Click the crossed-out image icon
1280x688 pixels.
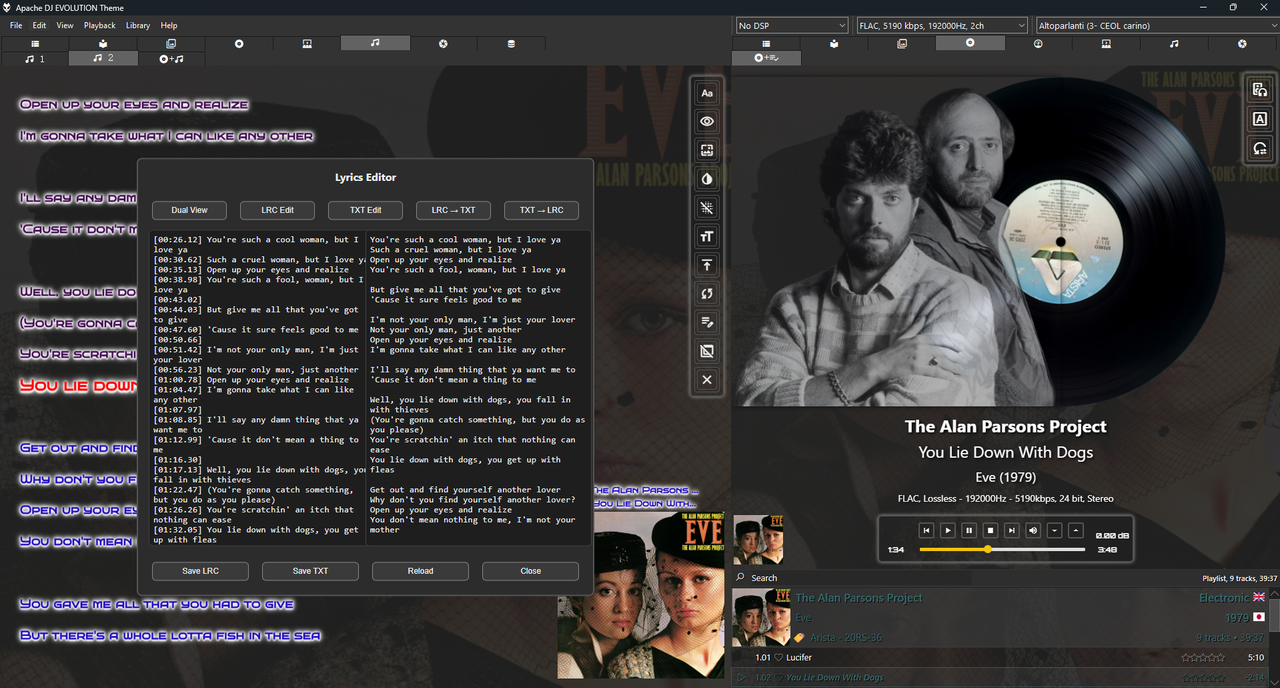tap(707, 351)
